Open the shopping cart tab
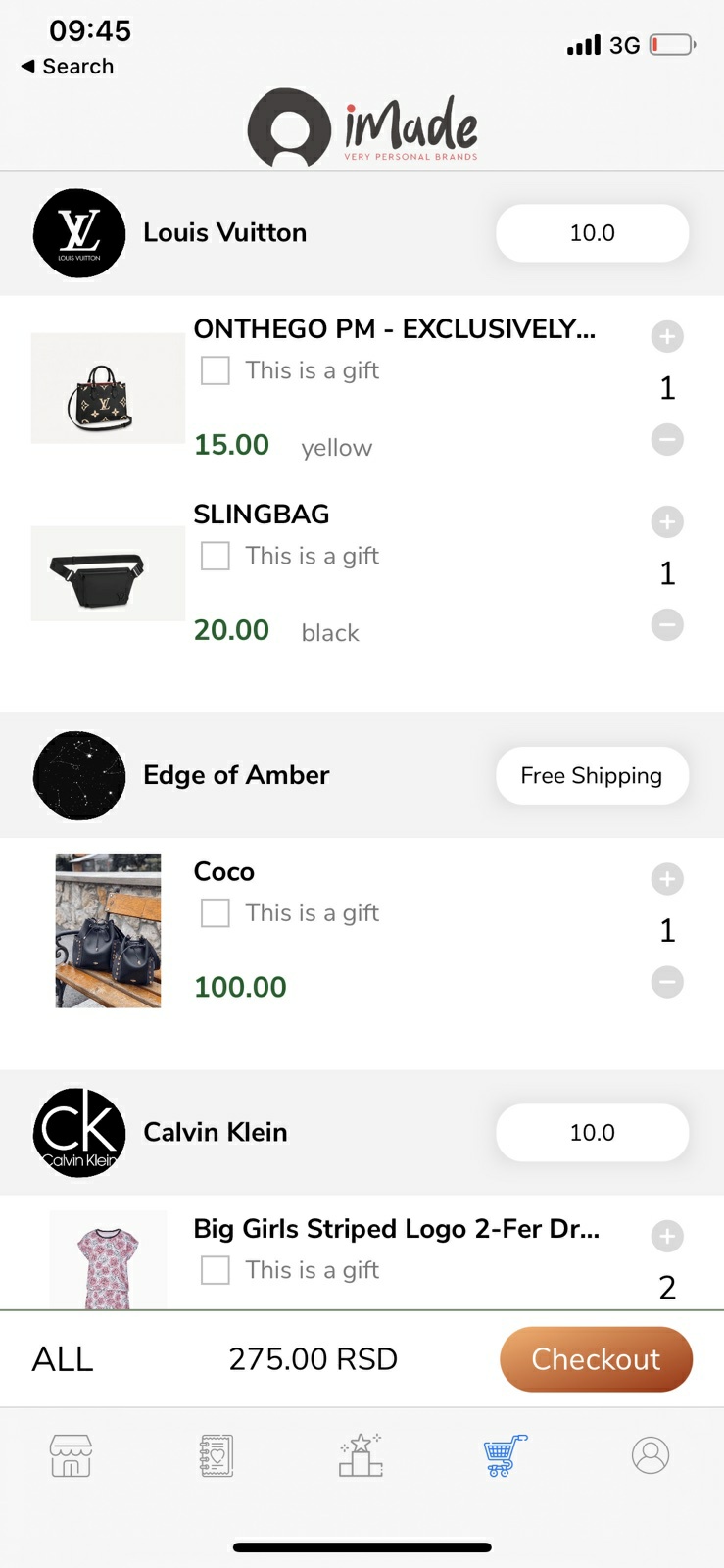 [x=506, y=1455]
